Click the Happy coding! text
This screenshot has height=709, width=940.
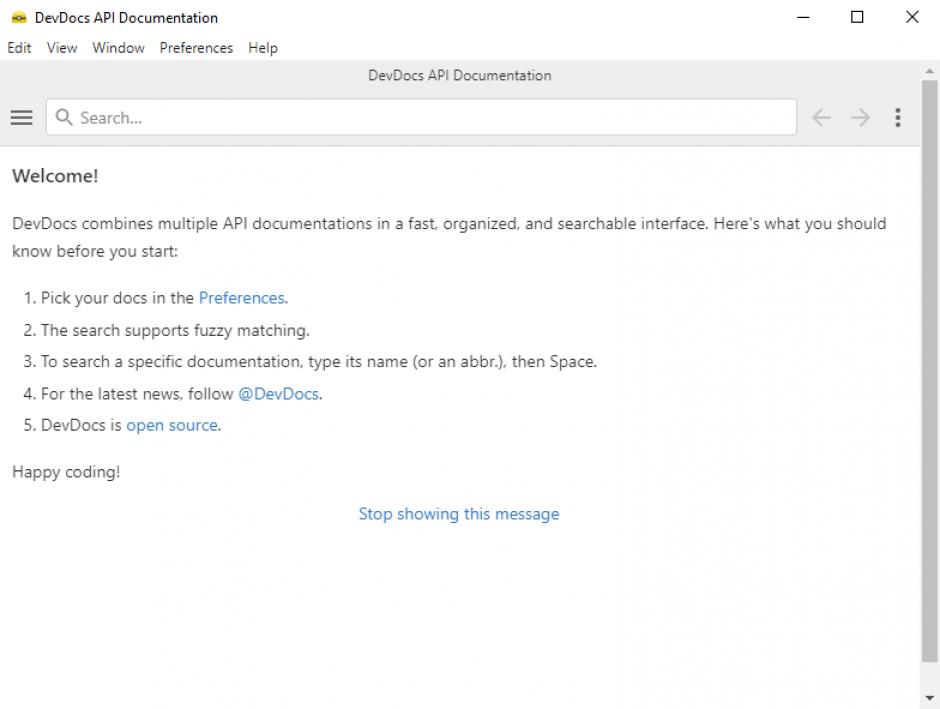(x=66, y=472)
